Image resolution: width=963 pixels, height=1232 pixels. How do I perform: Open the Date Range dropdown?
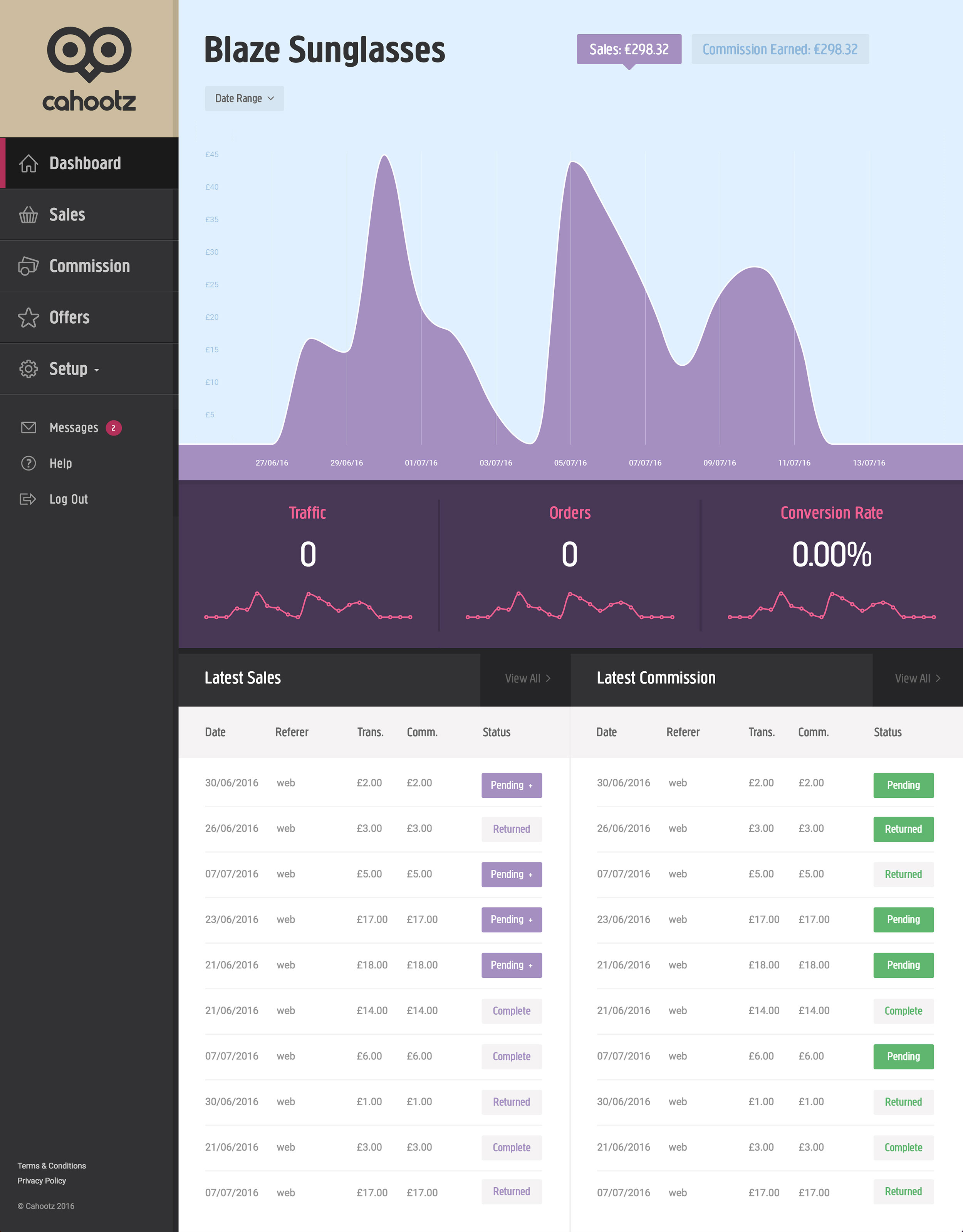[244, 99]
